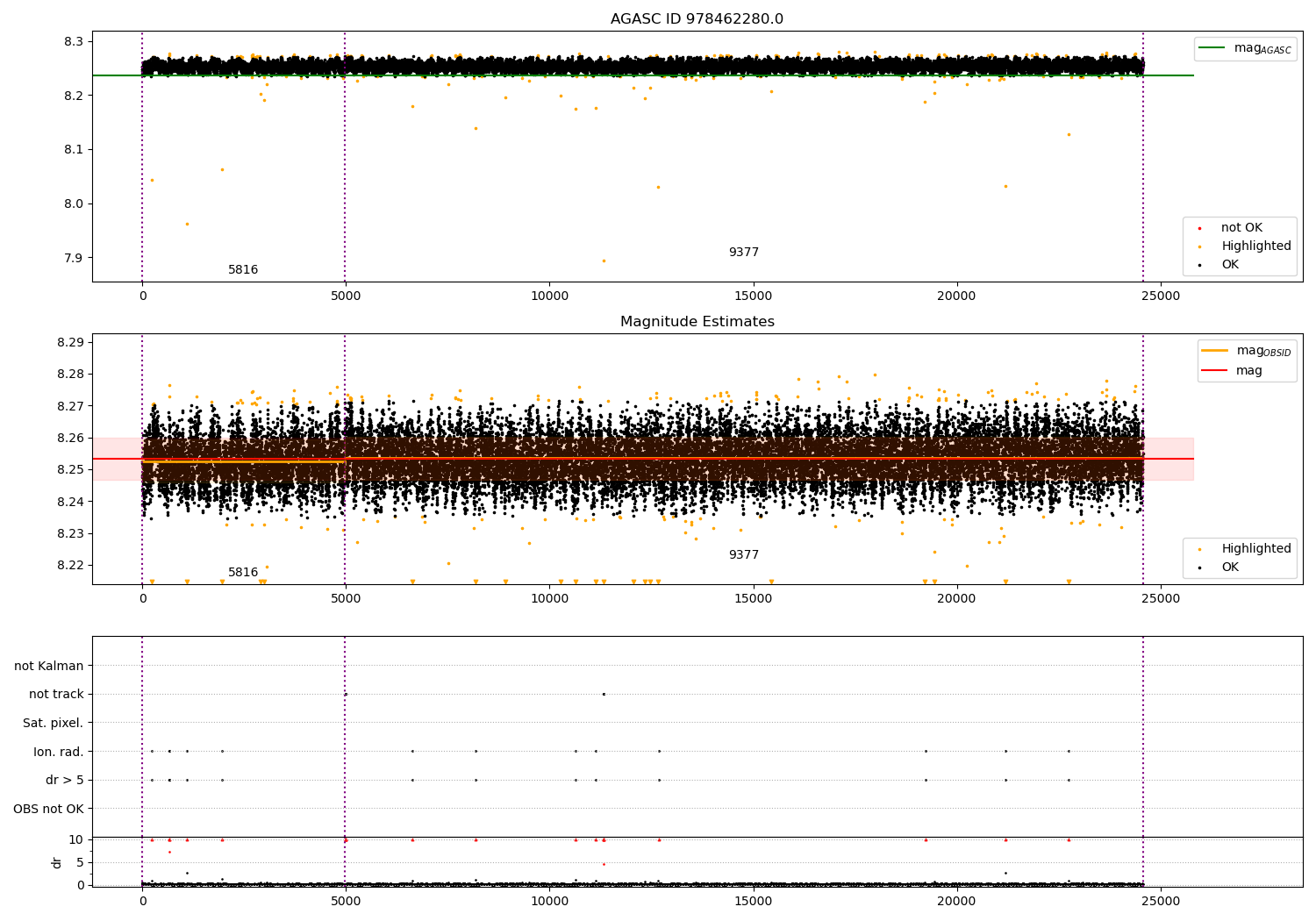This screenshot has height=921, width=1316.
Task: Click the 10000 x-axis tick under the top plot
Action: tap(549, 296)
